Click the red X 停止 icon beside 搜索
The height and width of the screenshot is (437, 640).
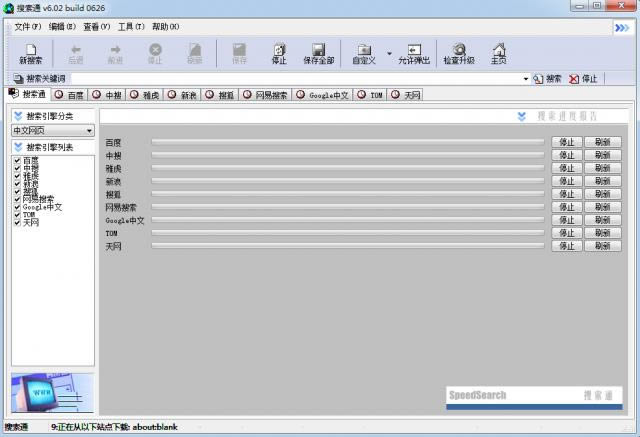[574, 79]
